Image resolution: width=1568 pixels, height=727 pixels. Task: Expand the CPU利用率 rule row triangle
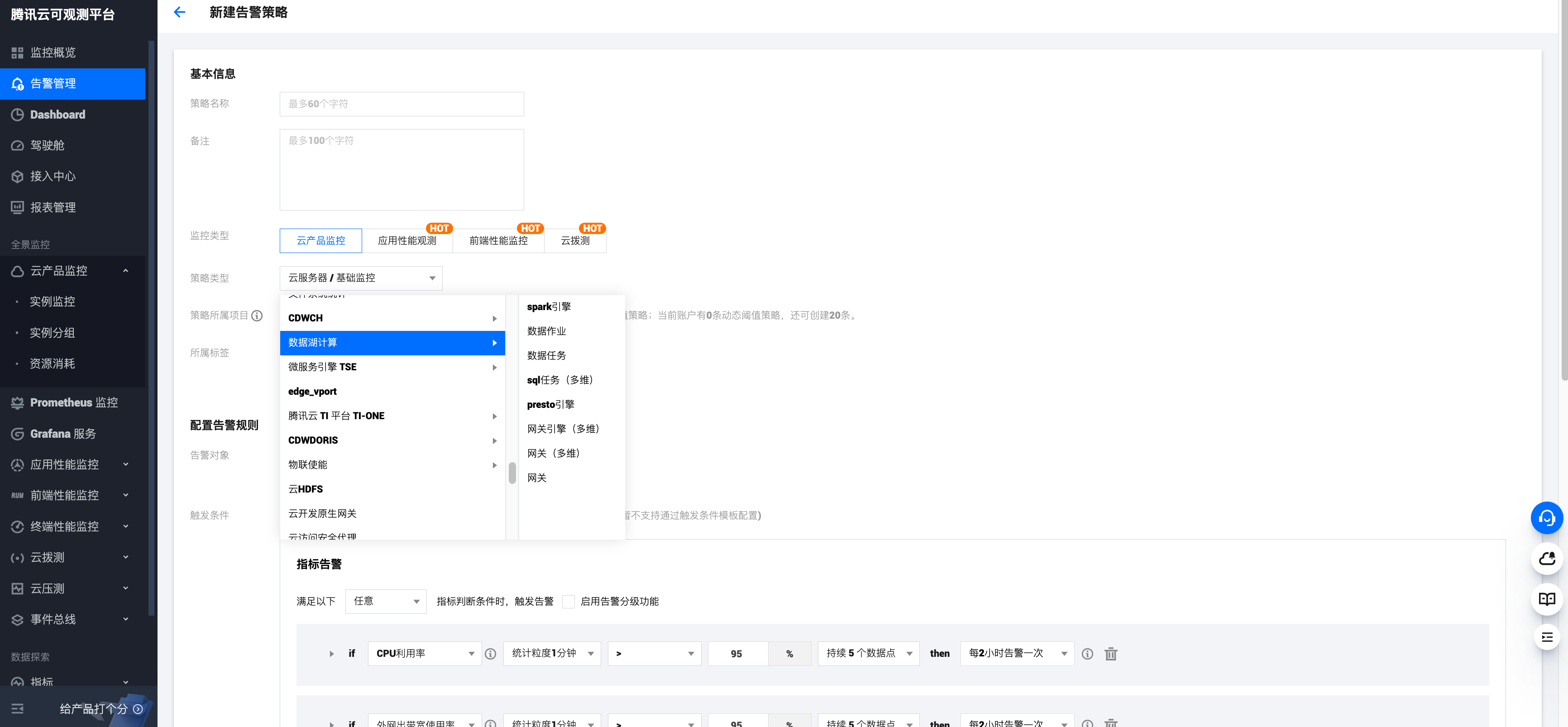(332, 654)
